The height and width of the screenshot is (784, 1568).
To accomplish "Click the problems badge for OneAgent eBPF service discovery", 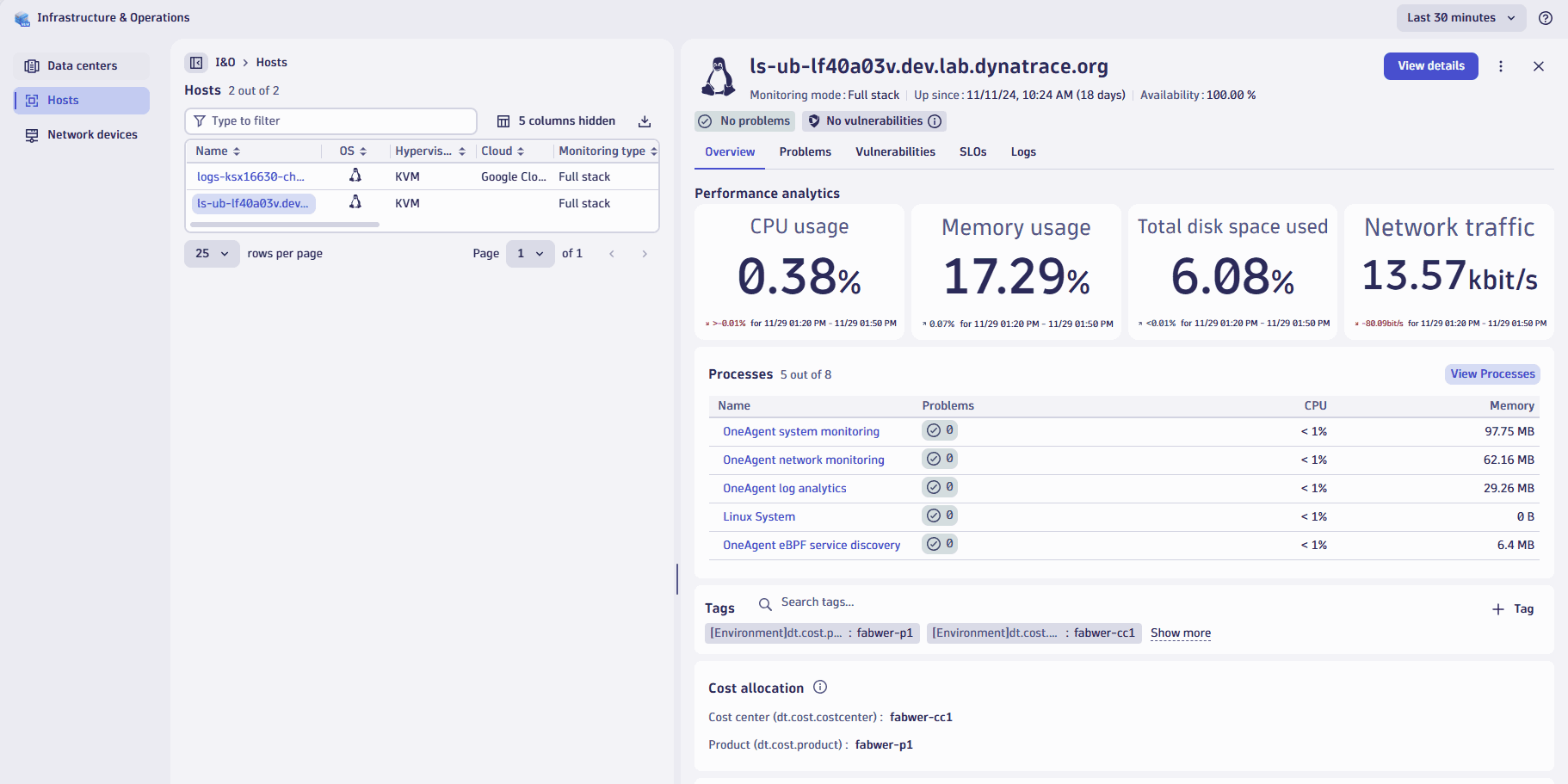I will click(940, 544).
